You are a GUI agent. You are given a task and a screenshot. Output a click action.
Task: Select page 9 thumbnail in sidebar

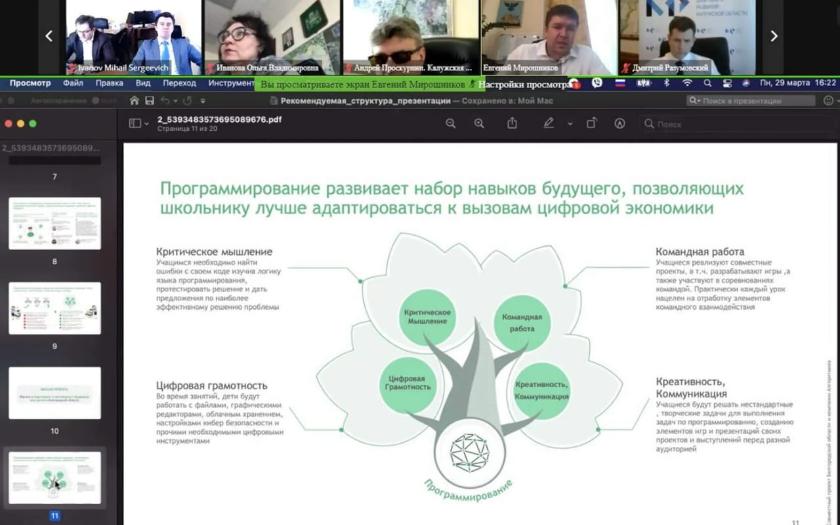(x=55, y=308)
